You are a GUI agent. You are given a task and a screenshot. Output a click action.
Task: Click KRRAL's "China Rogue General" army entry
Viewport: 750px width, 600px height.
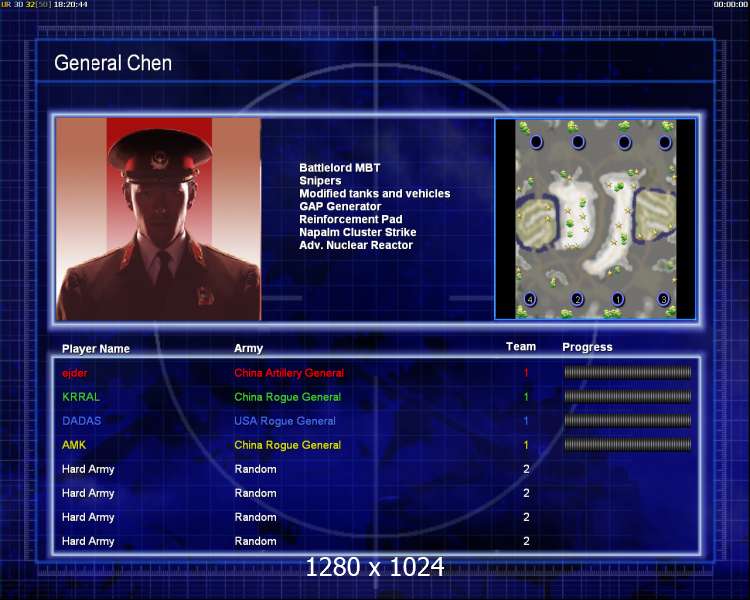coord(287,397)
